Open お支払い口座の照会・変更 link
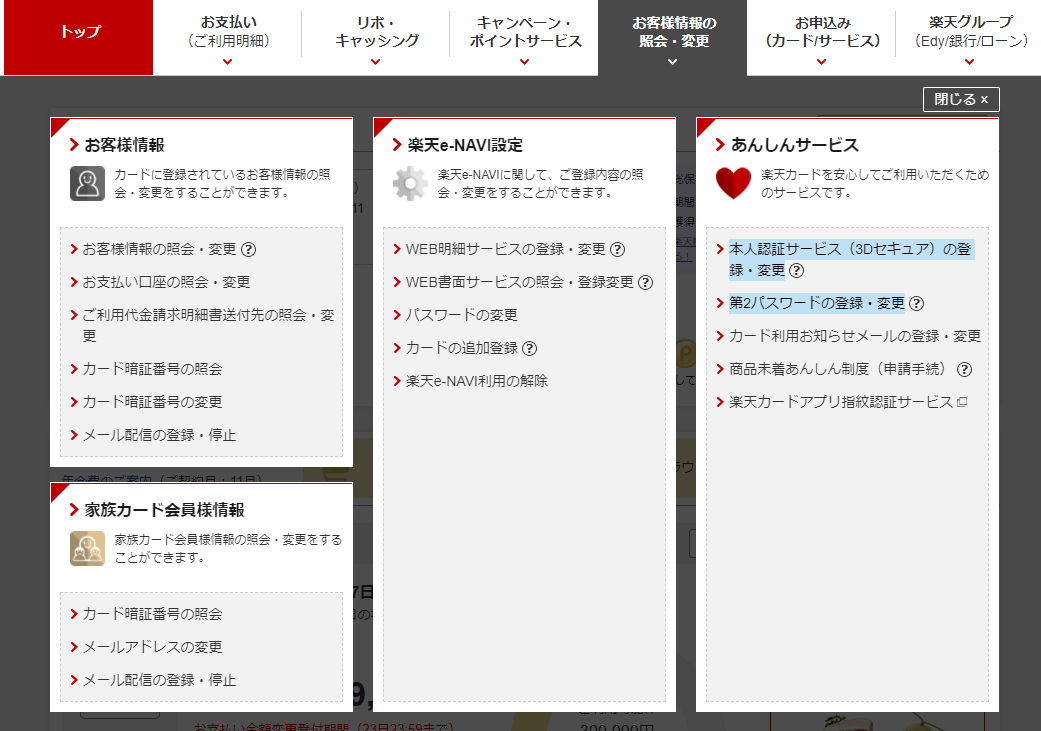 (x=166, y=283)
